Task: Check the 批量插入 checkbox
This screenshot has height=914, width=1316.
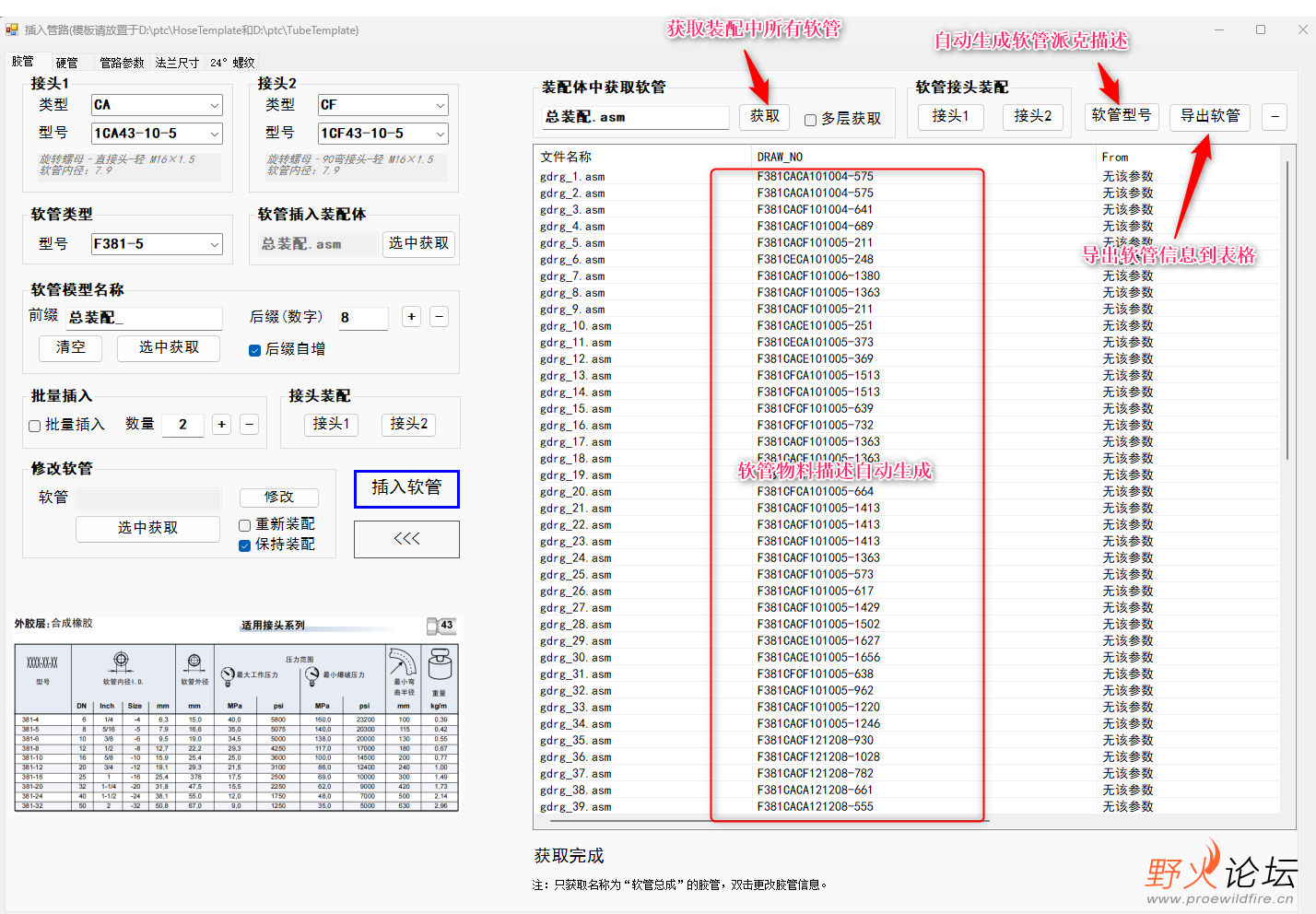Action: pyautogui.click(x=34, y=426)
